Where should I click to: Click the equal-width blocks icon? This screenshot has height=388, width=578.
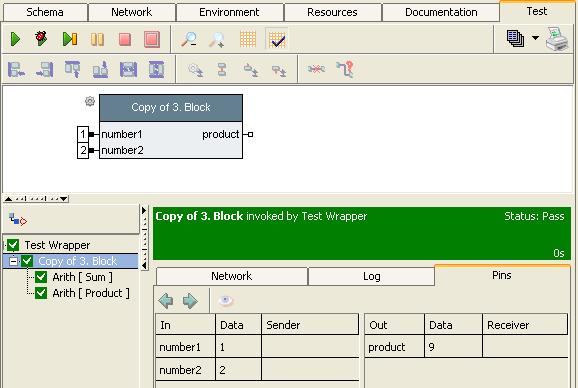click(x=128, y=70)
